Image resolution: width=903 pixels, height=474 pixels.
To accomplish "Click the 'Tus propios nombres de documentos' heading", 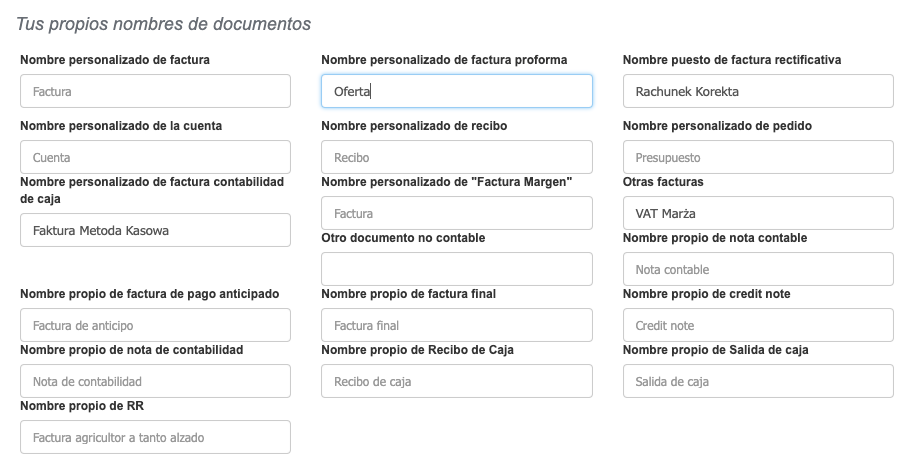I will [x=163, y=23].
